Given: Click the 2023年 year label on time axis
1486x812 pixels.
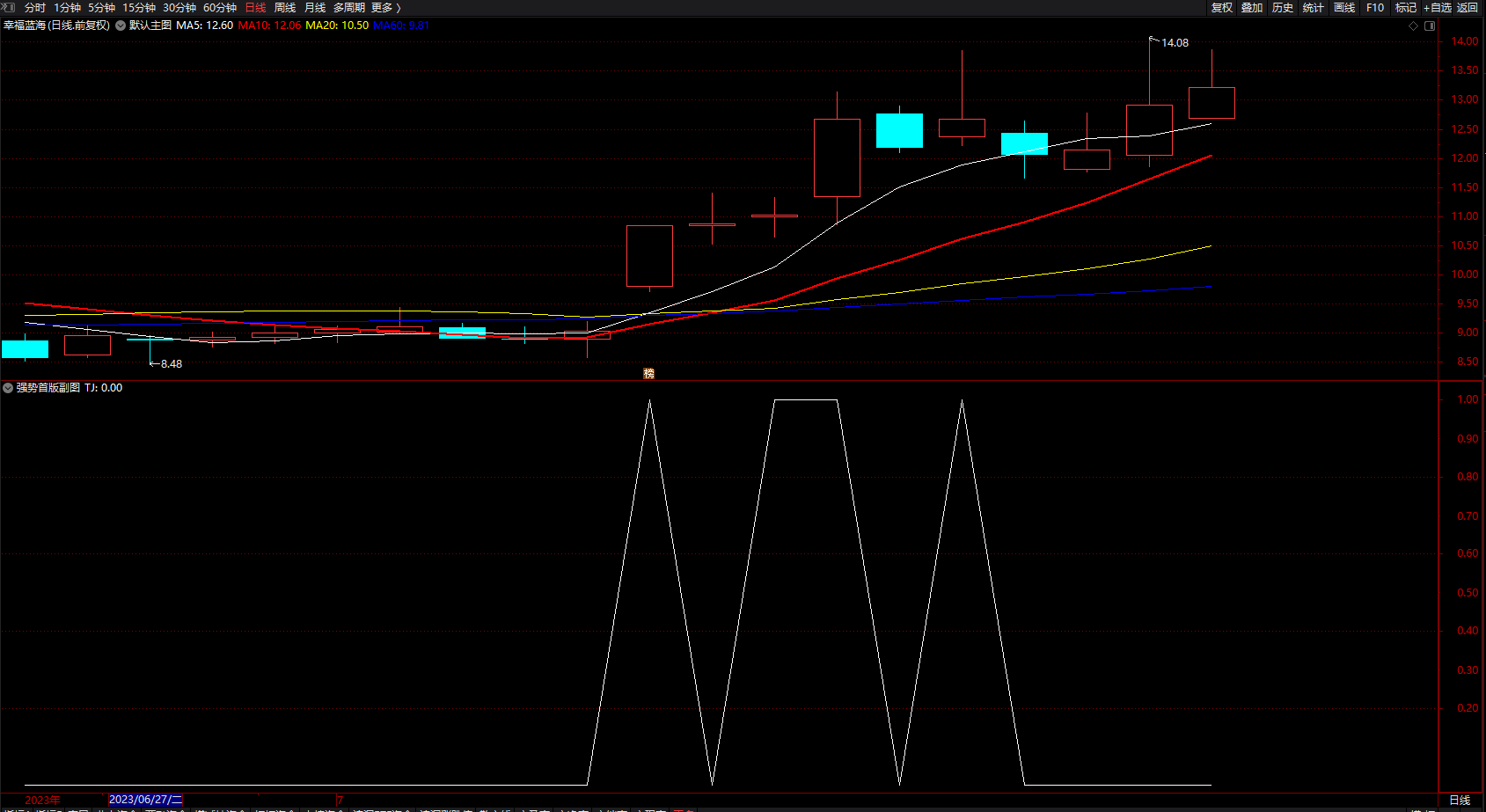Looking at the screenshot, I should [x=42, y=800].
